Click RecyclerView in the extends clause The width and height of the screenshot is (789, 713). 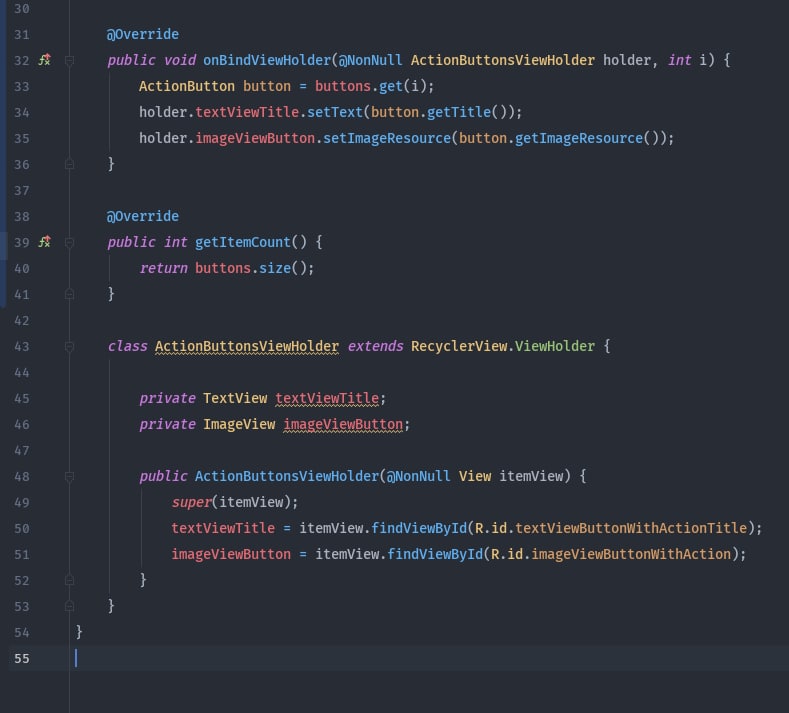pos(459,346)
